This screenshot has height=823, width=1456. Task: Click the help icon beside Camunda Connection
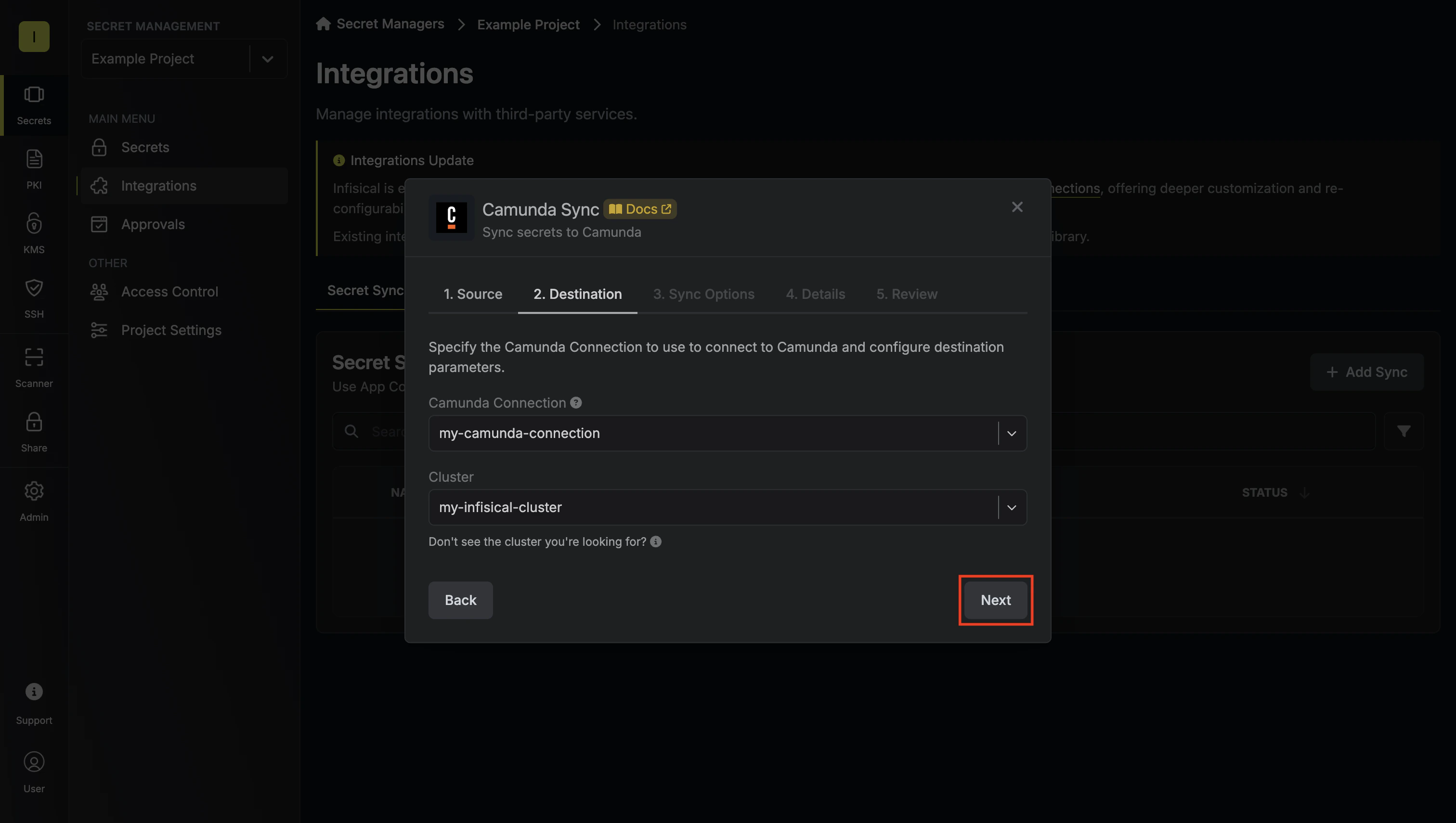(x=576, y=402)
